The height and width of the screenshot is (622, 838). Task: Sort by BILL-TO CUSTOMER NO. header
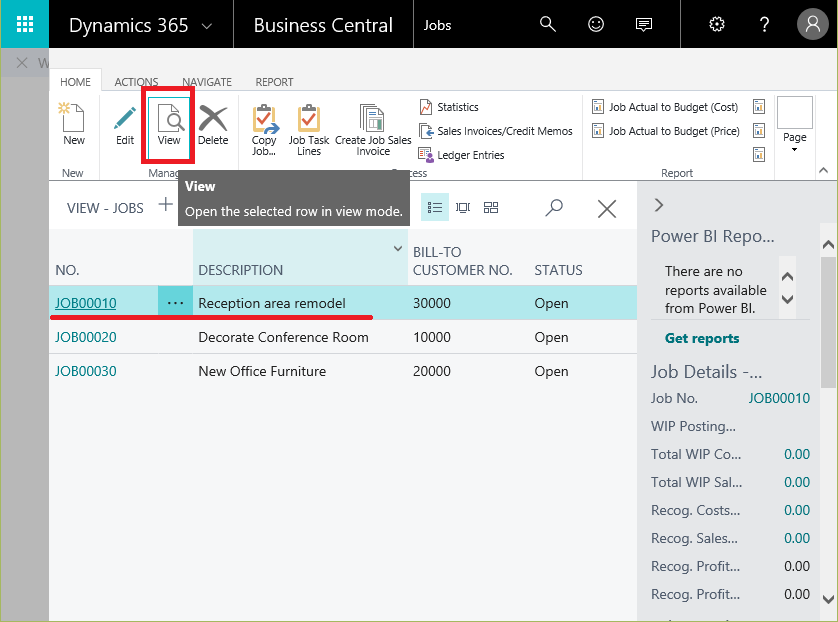(x=462, y=261)
